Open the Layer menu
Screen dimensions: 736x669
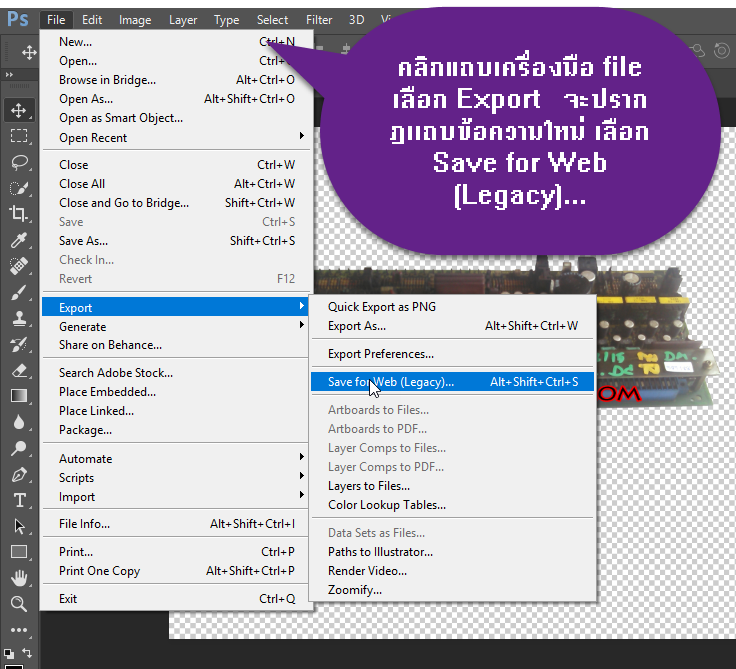point(183,20)
